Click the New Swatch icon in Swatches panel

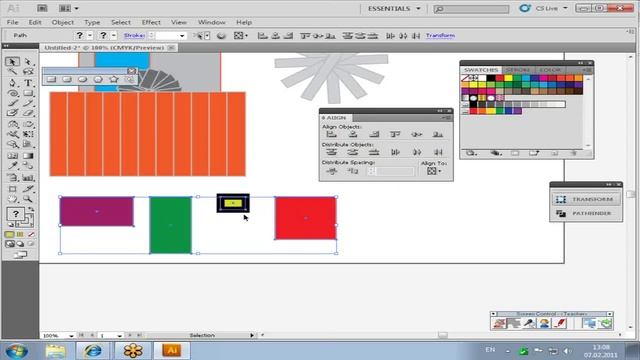click(555, 153)
